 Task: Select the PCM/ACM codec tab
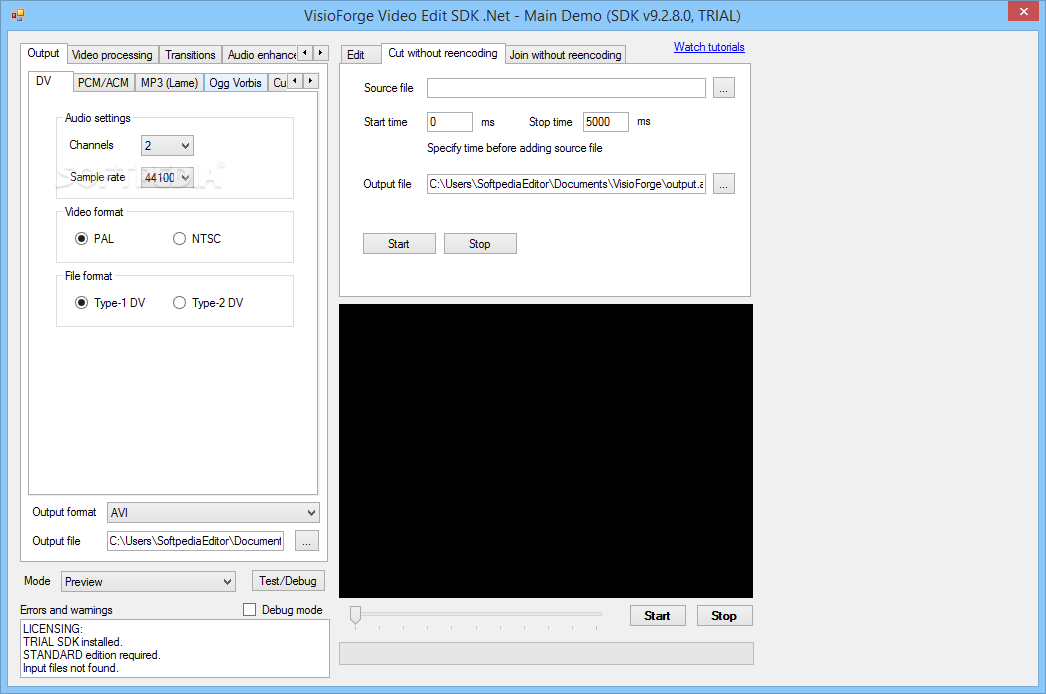[x=103, y=83]
